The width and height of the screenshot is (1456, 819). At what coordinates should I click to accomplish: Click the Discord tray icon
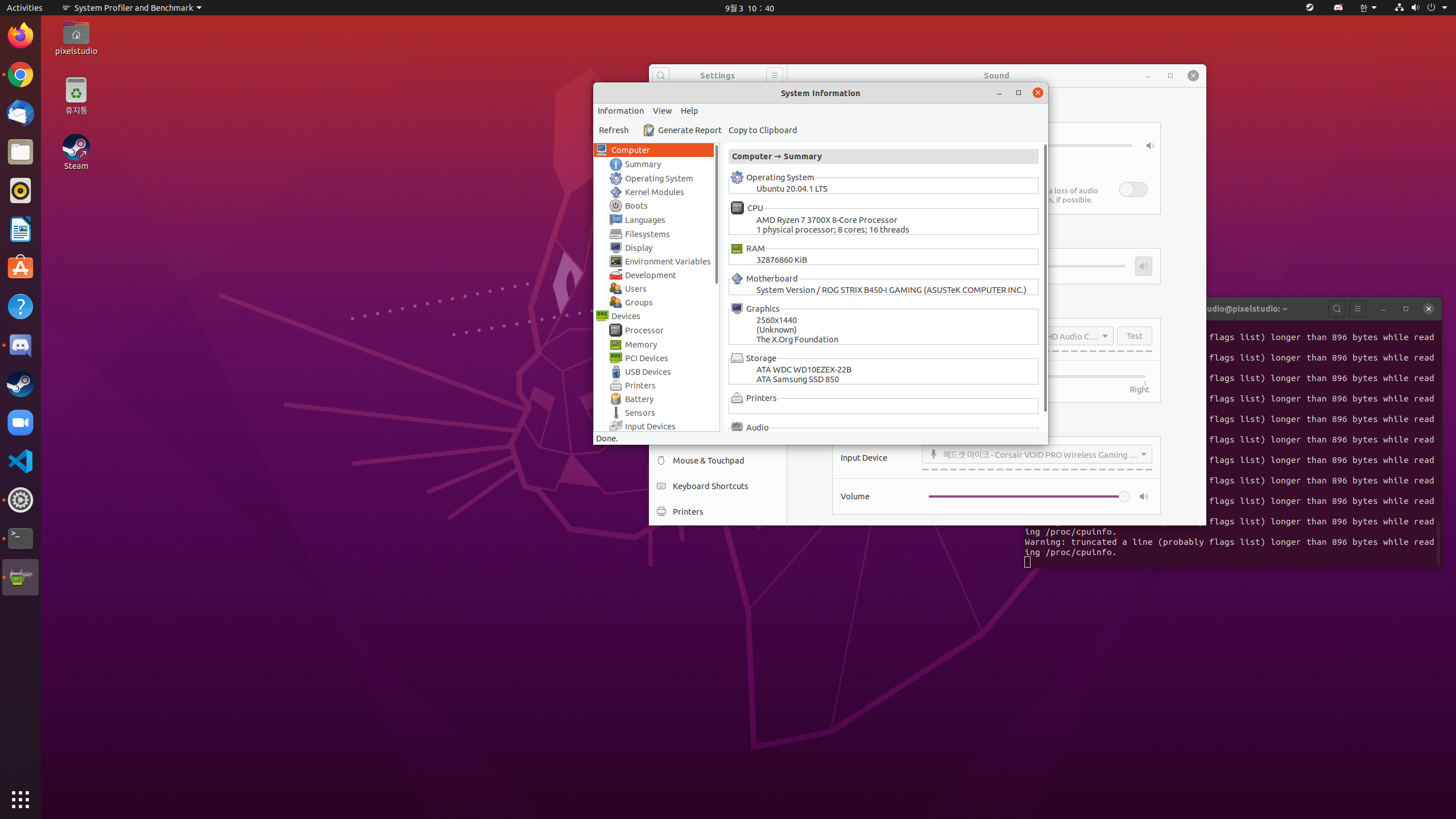[1338, 8]
